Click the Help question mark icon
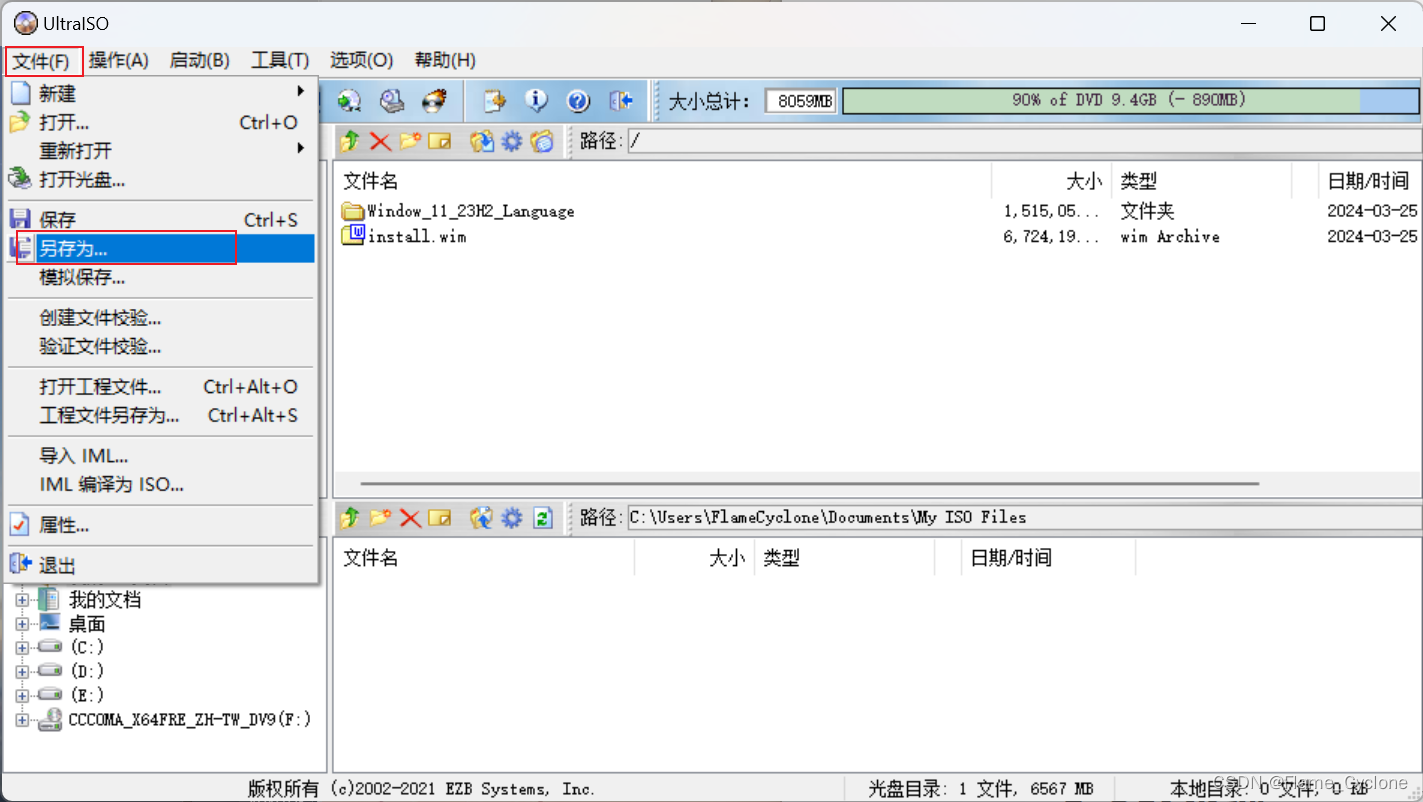 [x=578, y=101]
